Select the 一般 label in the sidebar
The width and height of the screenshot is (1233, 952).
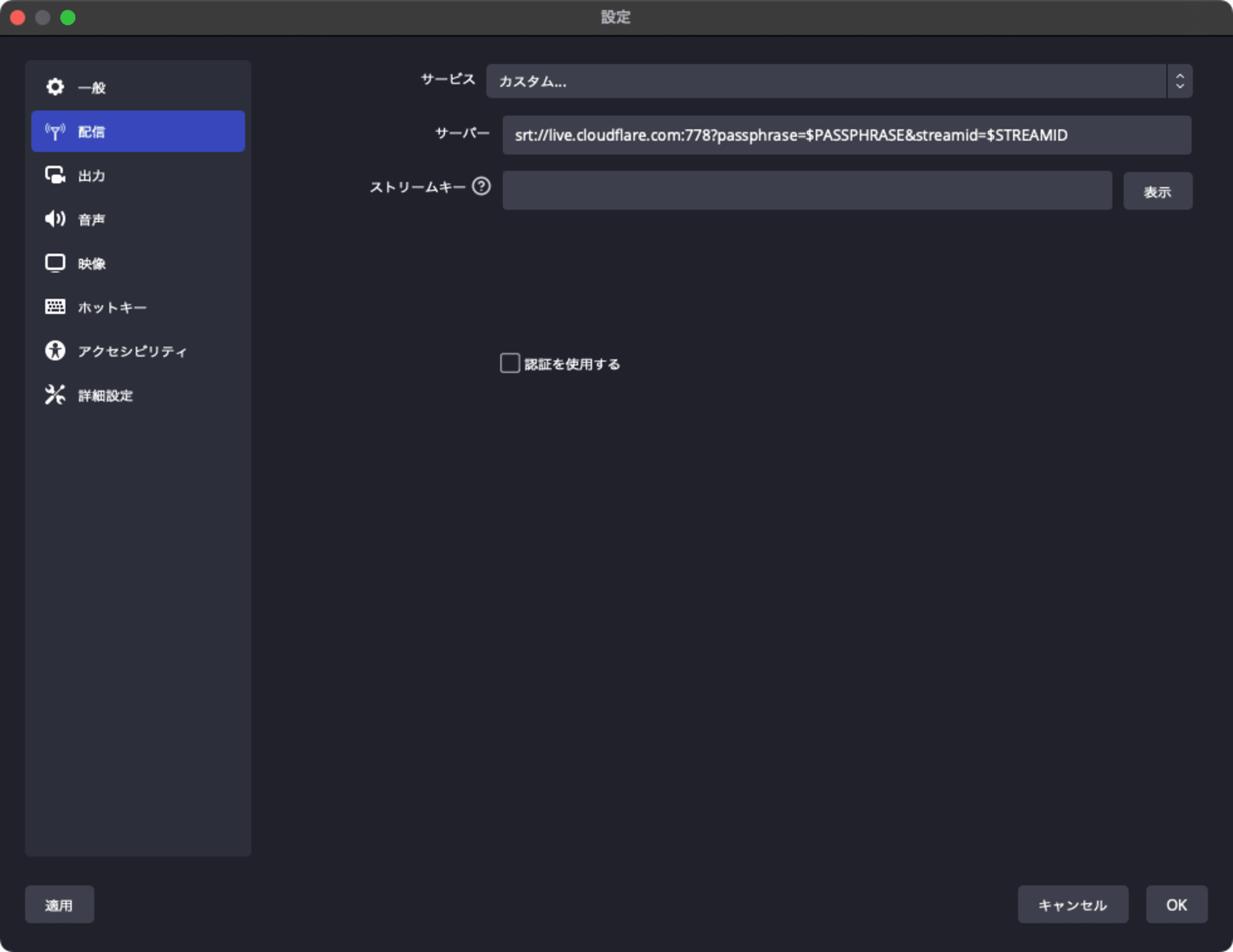click(92, 88)
